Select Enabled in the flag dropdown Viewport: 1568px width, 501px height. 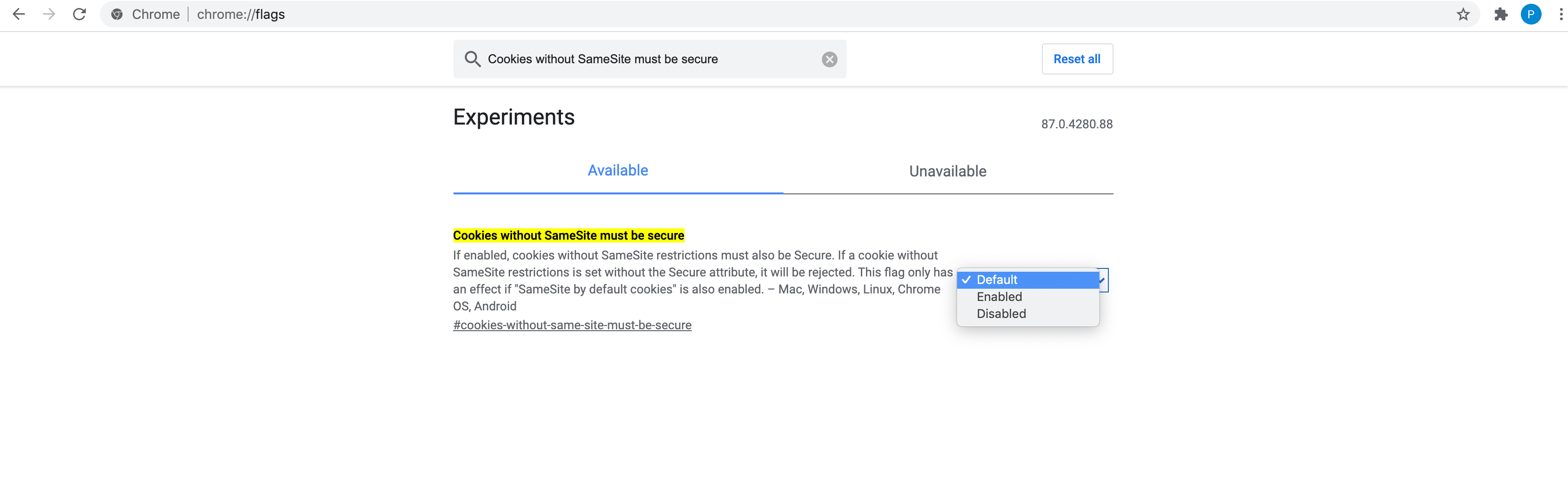[999, 296]
